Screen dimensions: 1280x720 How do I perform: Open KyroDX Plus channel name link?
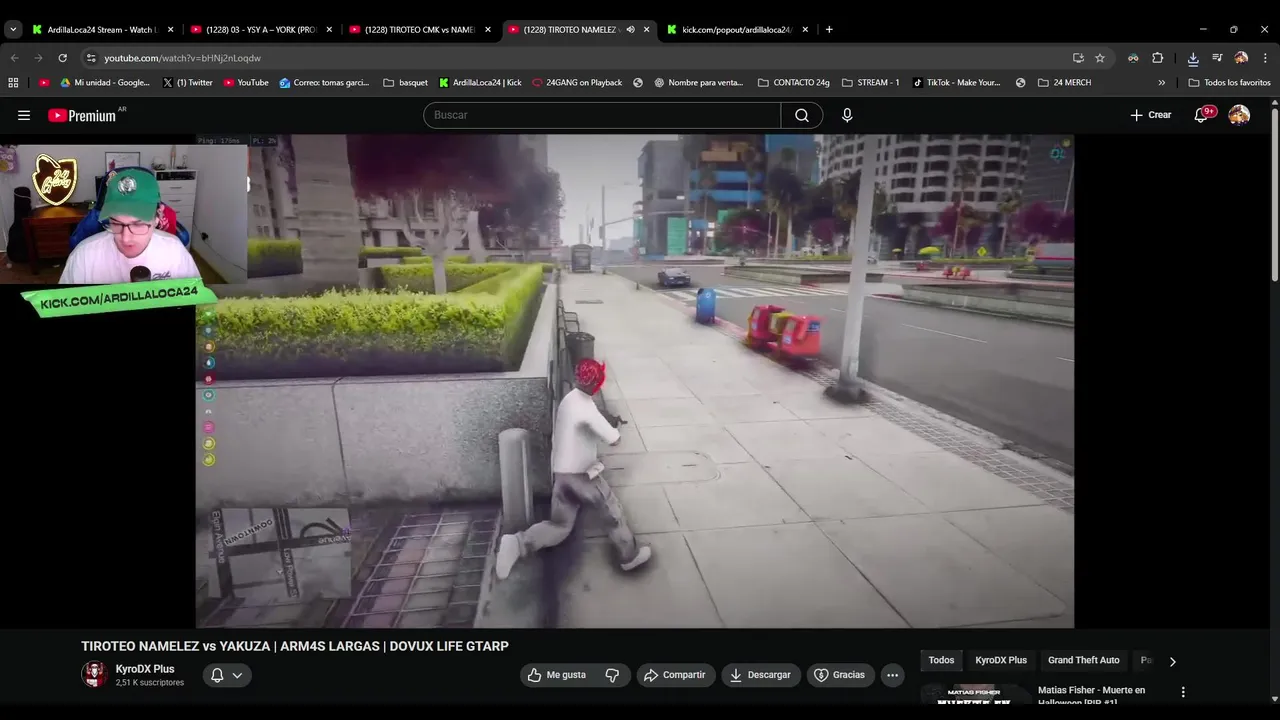(145, 669)
